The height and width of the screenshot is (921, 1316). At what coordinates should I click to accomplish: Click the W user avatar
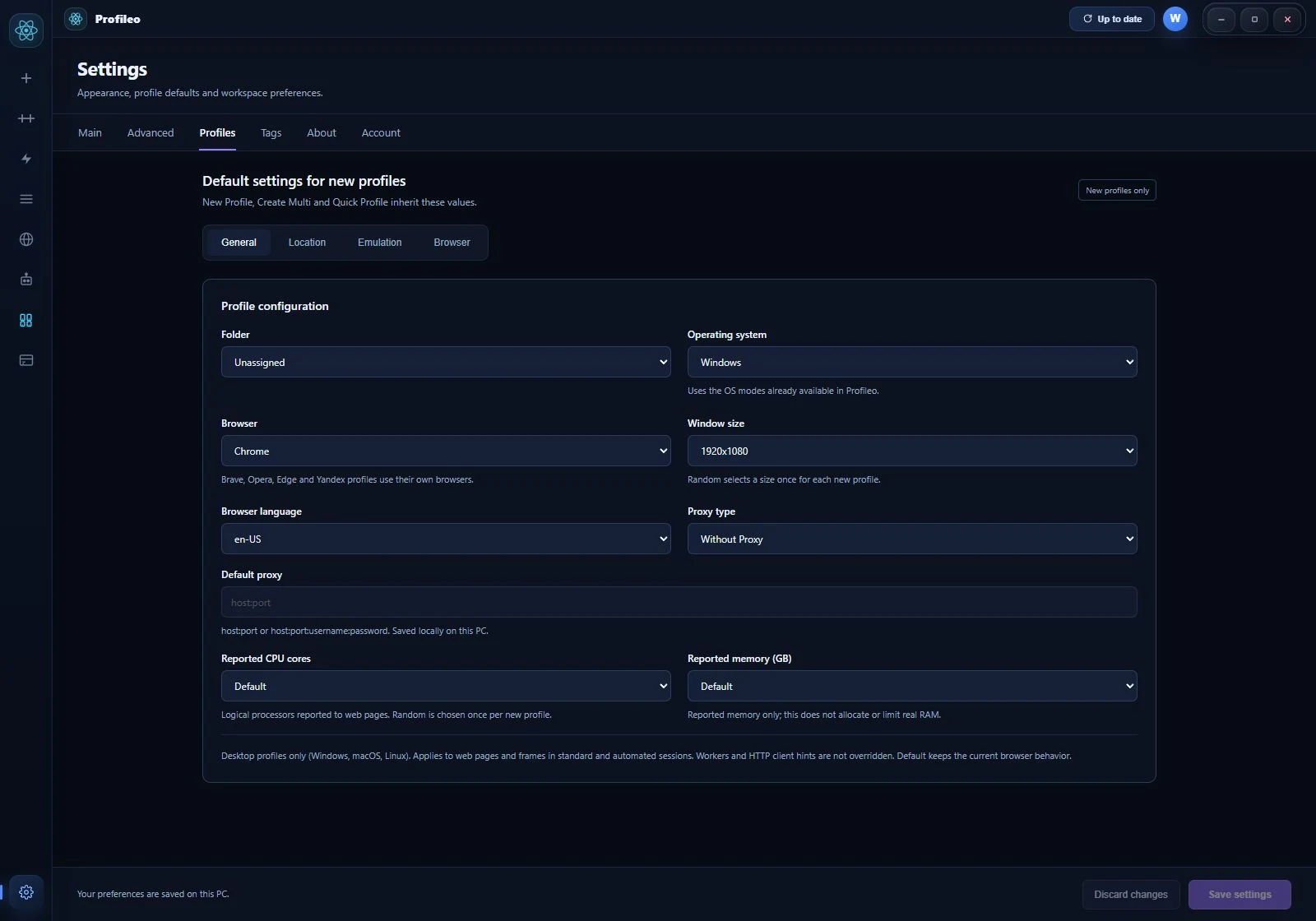pos(1175,19)
